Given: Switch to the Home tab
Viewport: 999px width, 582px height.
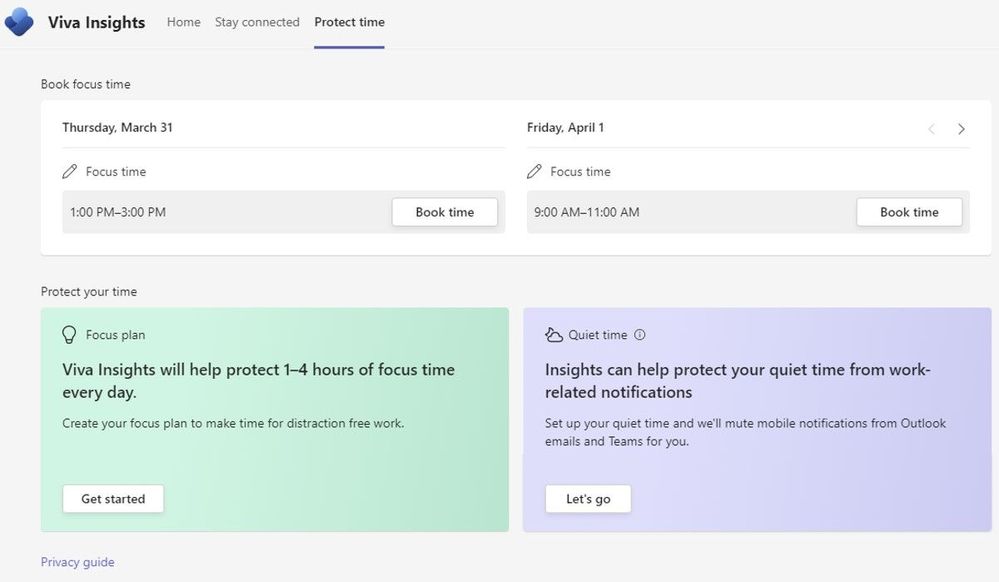Looking at the screenshot, I should point(183,22).
